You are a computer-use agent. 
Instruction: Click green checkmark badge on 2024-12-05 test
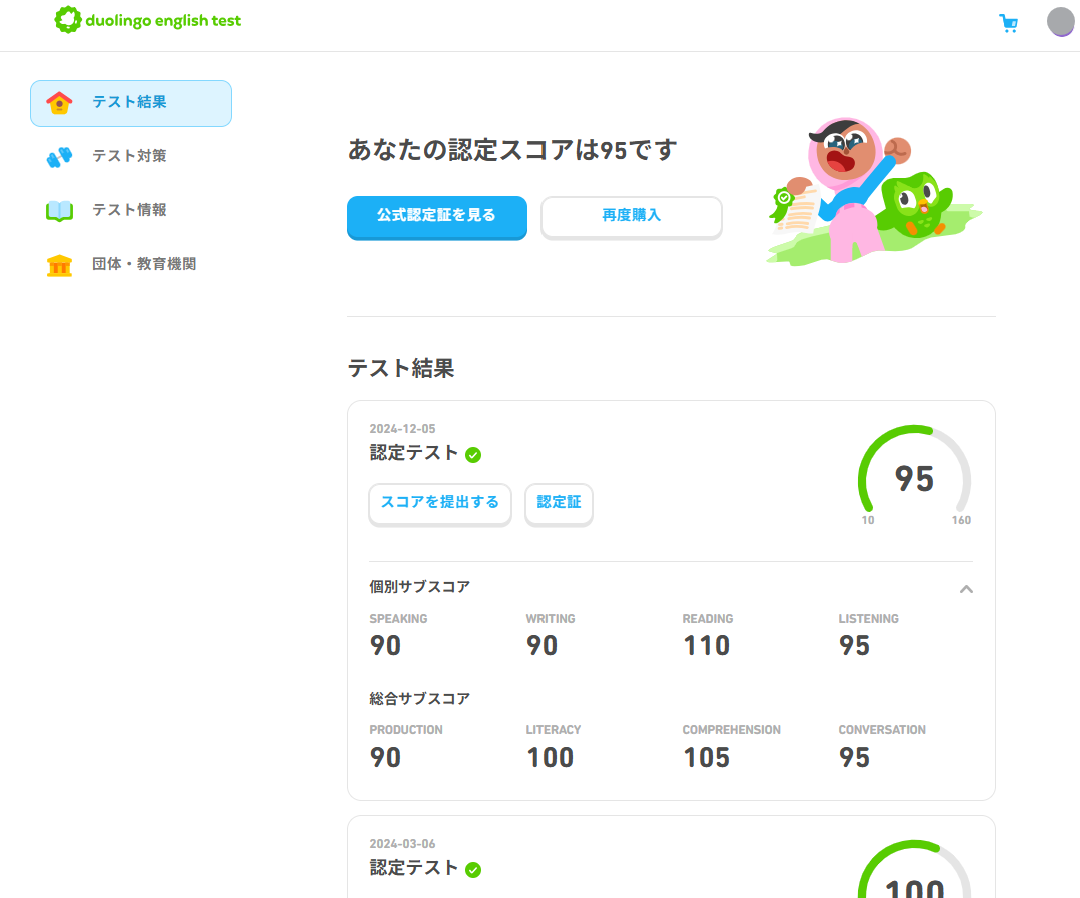pos(473,455)
